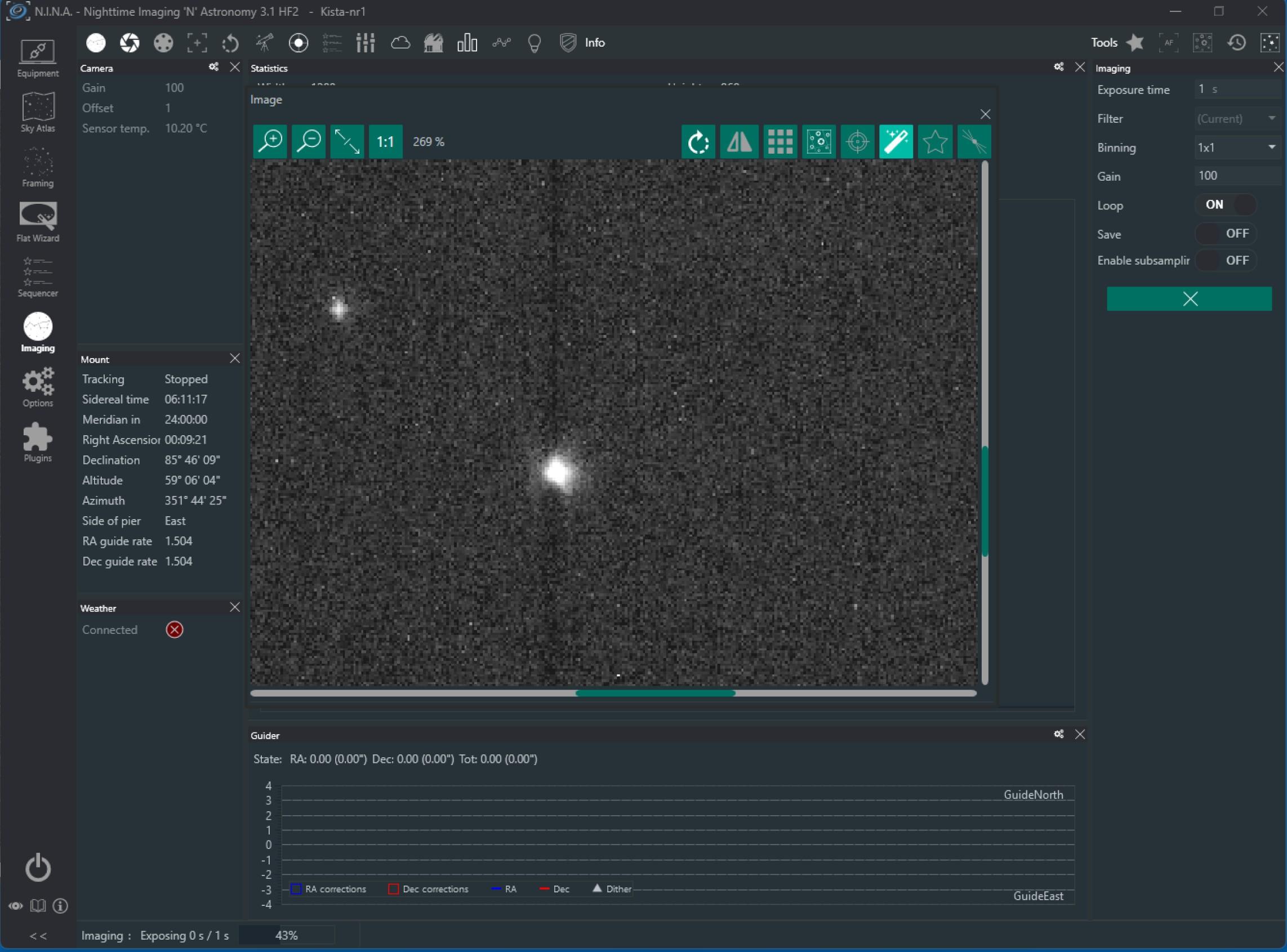The height and width of the screenshot is (952, 1287).
Task: Open the Filter dropdown
Action: [x=1237, y=119]
